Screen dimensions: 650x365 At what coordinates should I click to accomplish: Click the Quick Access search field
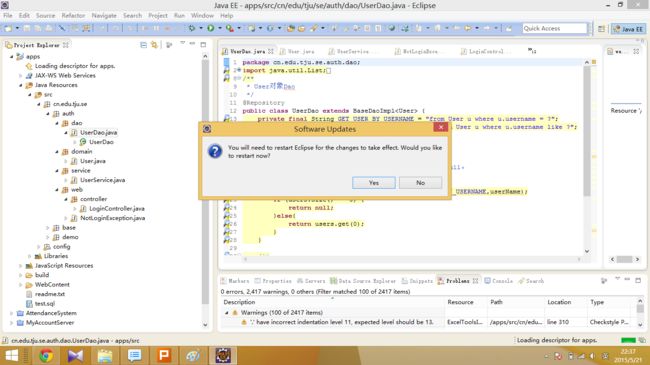pos(555,28)
